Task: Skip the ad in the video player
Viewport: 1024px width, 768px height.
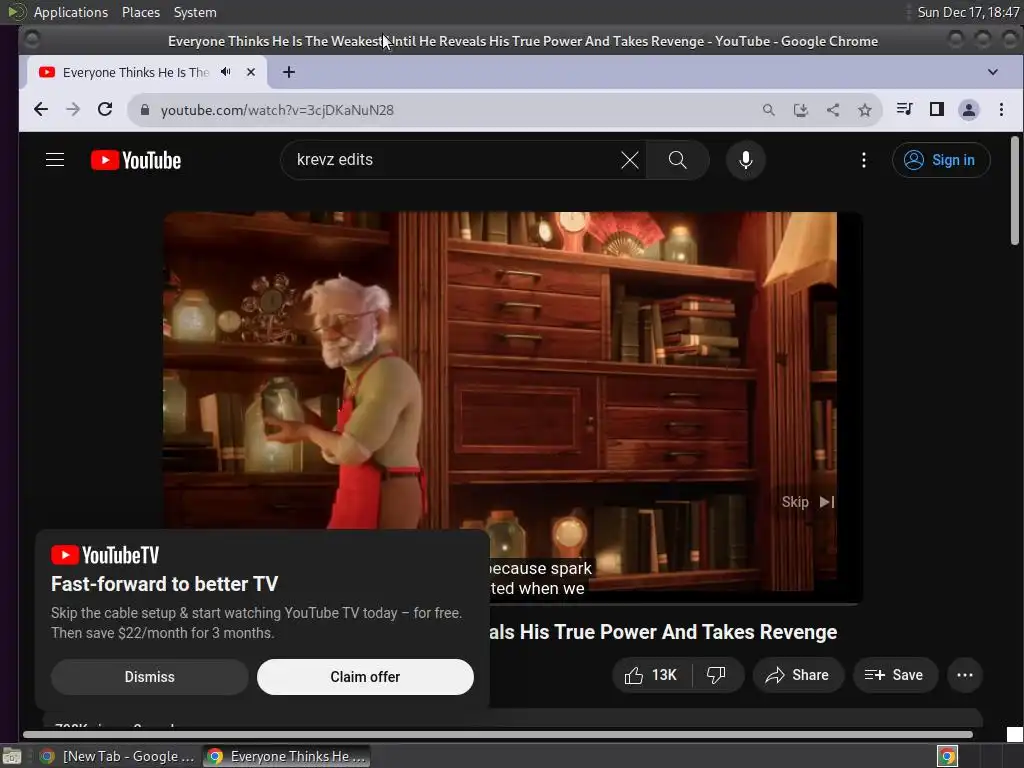Action: click(x=808, y=502)
